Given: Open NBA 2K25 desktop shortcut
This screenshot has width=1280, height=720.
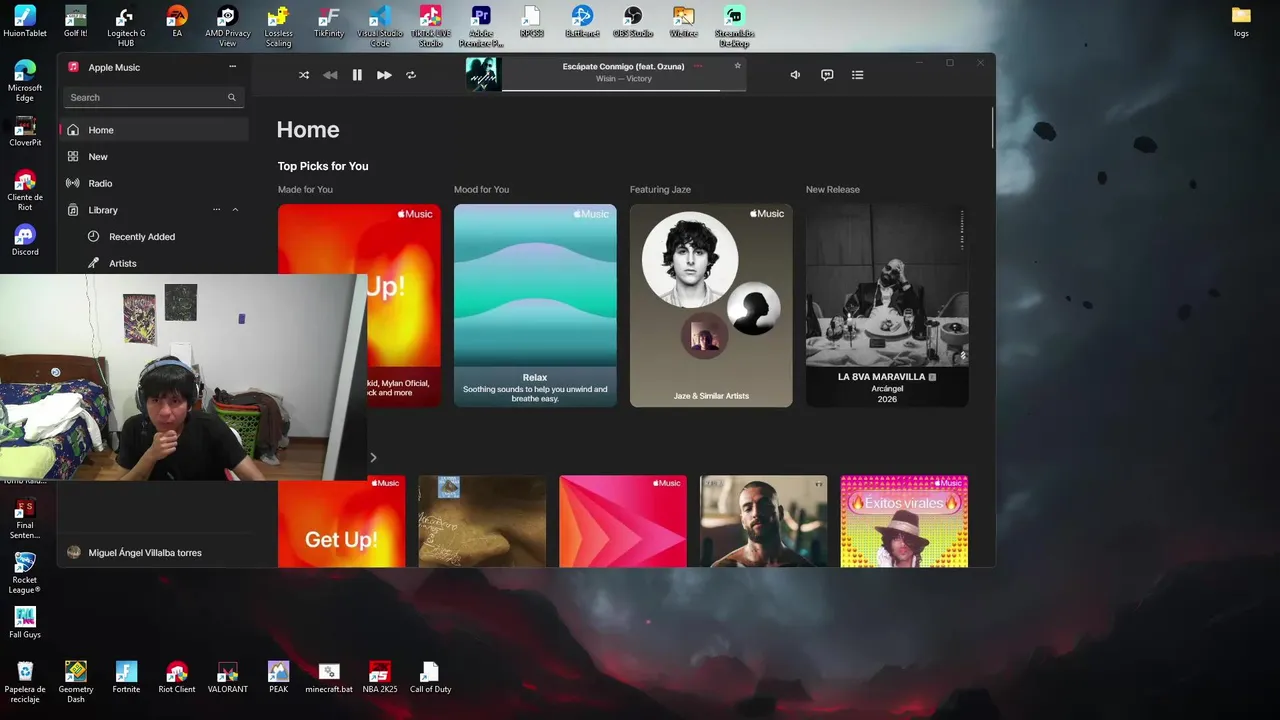Looking at the screenshot, I should tap(380, 677).
